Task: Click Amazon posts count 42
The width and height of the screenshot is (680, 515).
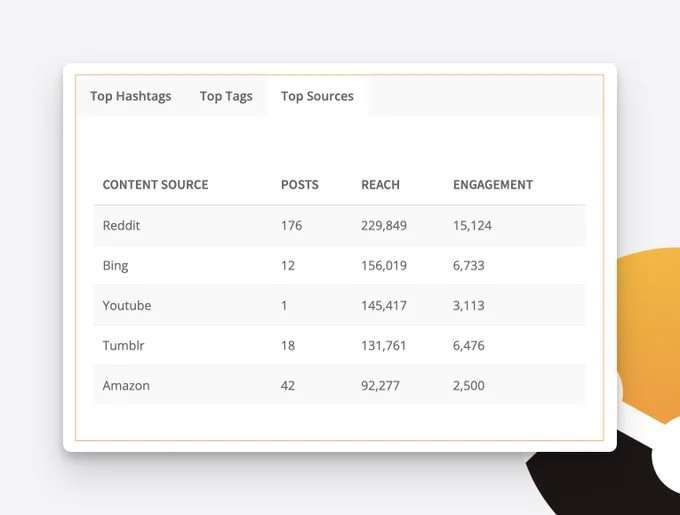Action: [x=288, y=385]
